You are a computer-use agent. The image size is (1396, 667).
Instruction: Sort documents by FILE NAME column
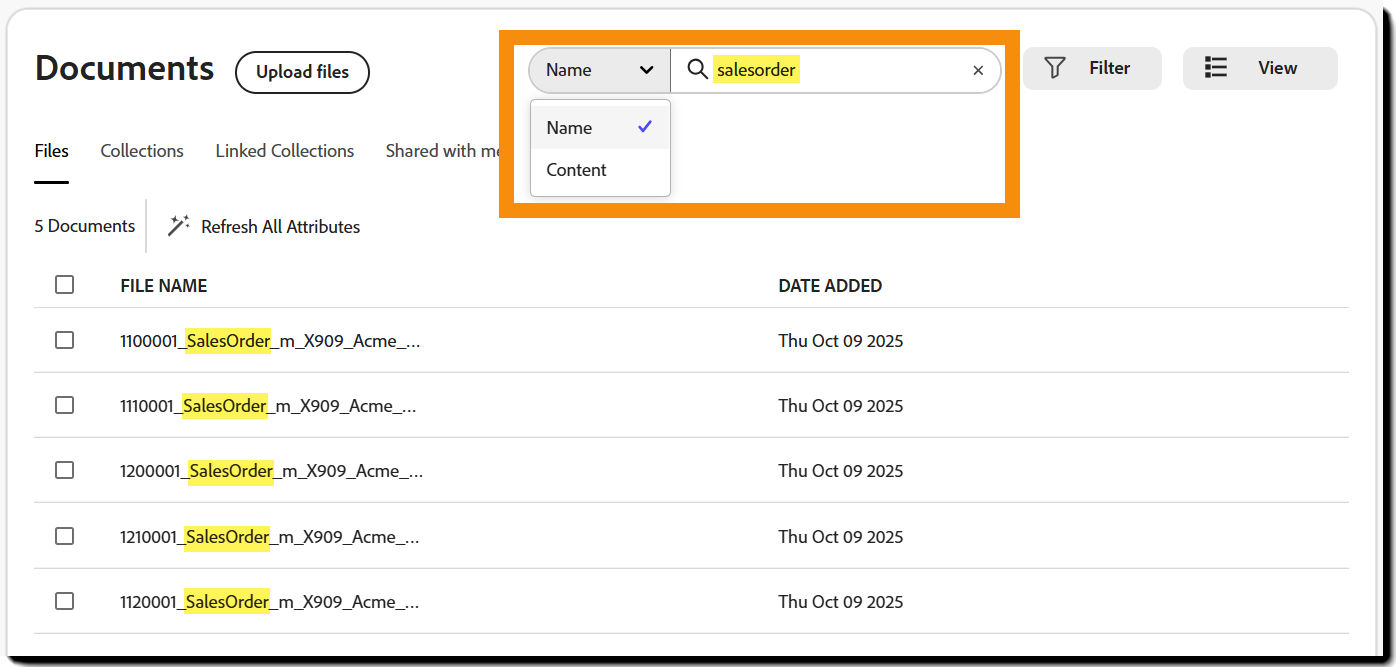[163, 285]
